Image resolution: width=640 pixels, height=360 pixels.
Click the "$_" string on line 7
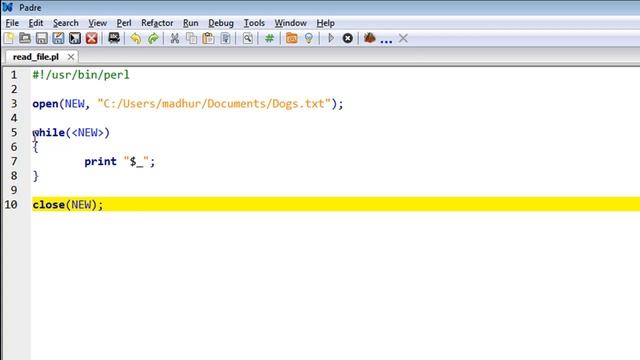coord(136,162)
